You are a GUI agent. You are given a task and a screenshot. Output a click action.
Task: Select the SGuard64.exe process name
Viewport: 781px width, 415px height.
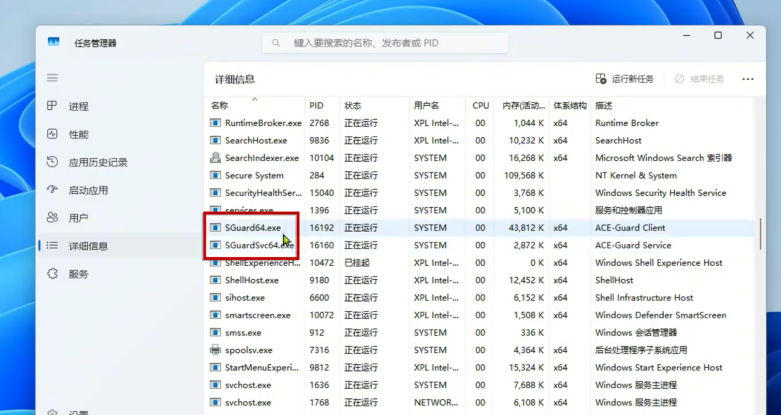[x=253, y=228]
